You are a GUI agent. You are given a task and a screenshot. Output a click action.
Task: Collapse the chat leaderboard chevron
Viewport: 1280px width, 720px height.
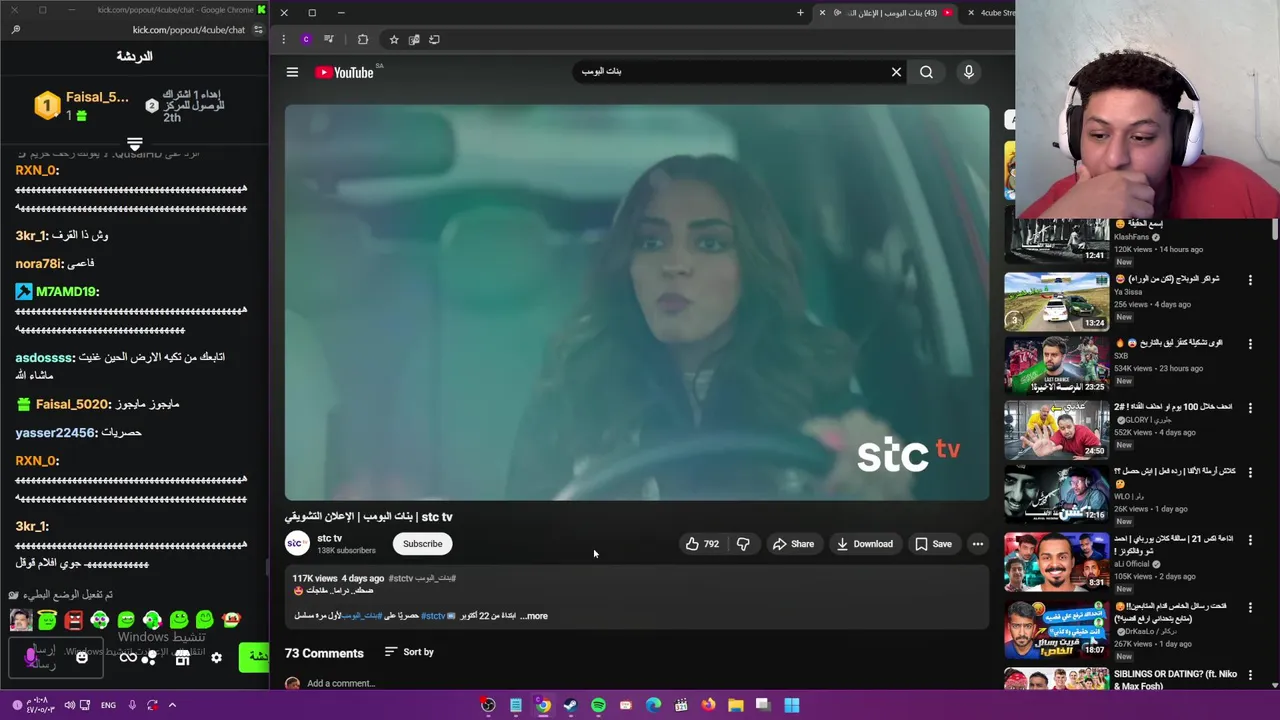135,144
